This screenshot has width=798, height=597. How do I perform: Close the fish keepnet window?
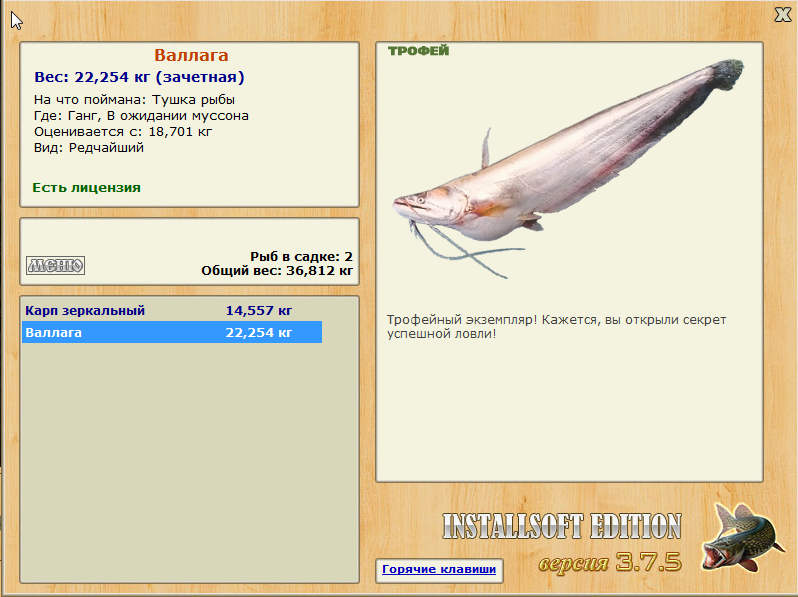tap(782, 15)
